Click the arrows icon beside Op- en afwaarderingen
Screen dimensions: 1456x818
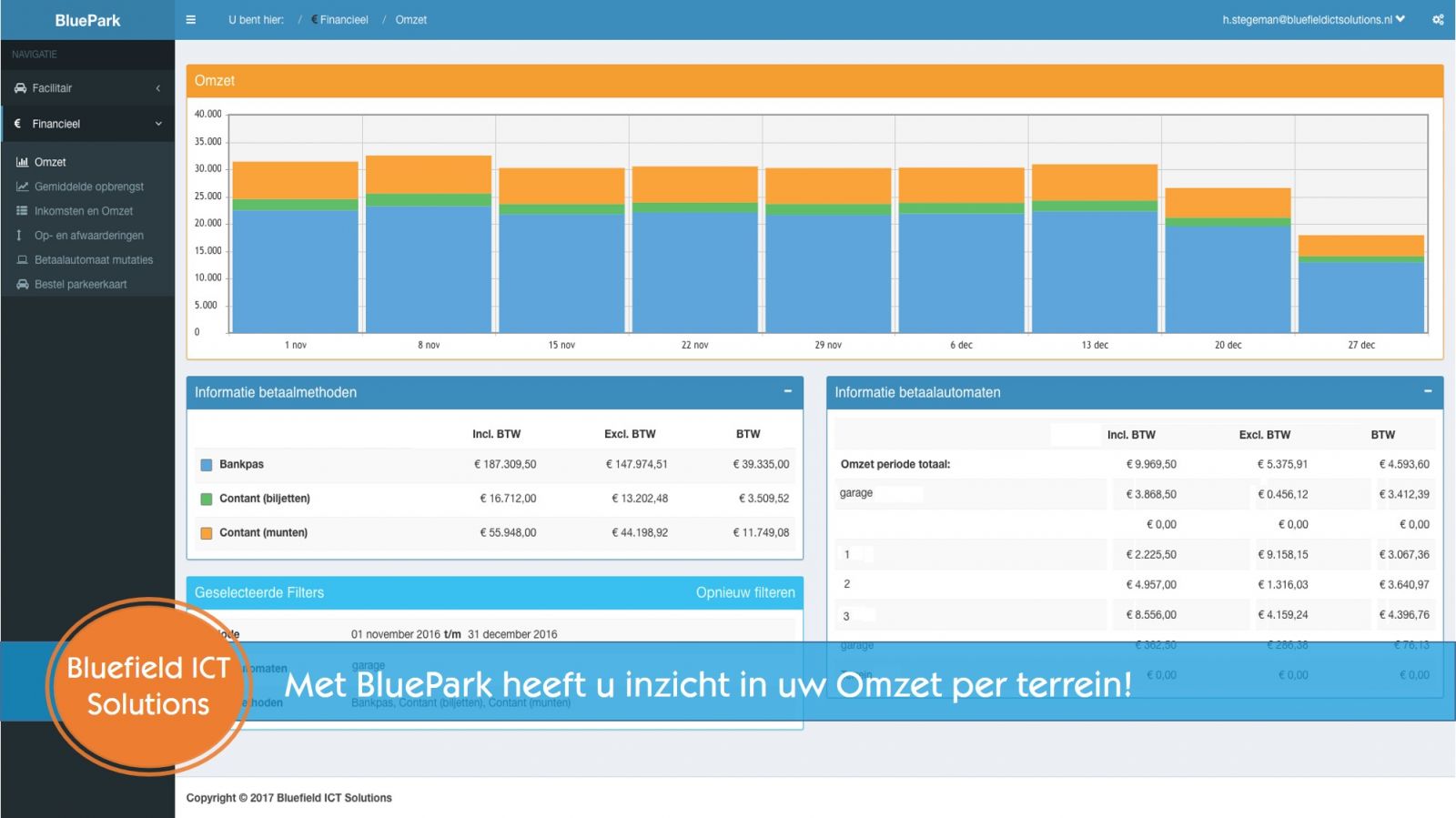click(19, 236)
